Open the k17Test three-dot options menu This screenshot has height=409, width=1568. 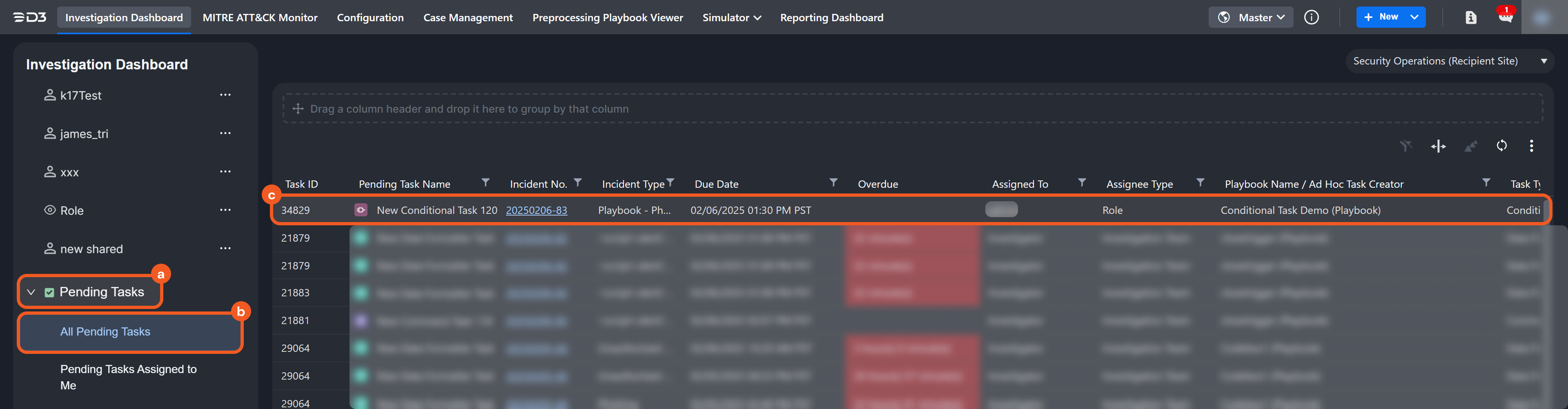pos(225,95)
